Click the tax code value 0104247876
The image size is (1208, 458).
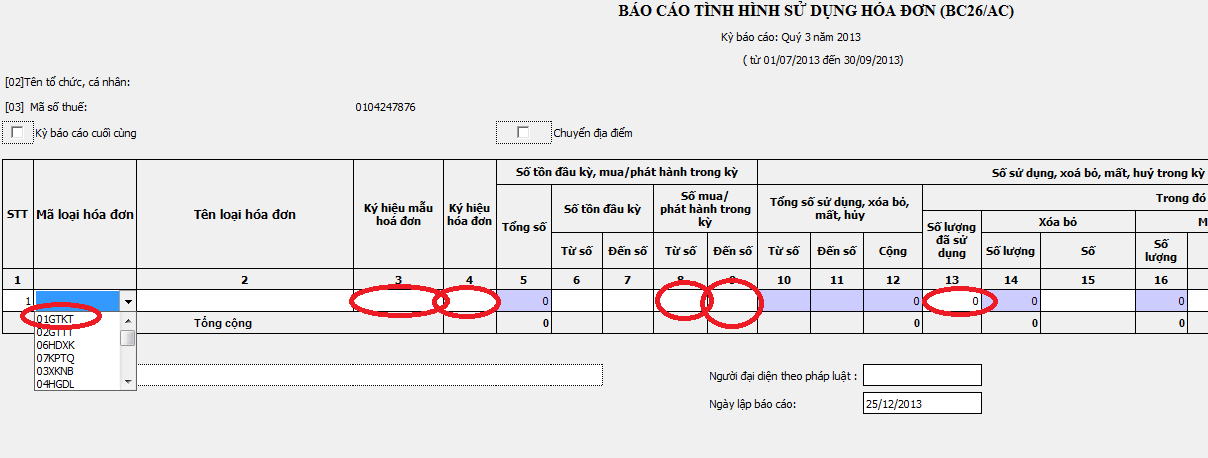tap(385, 107)
